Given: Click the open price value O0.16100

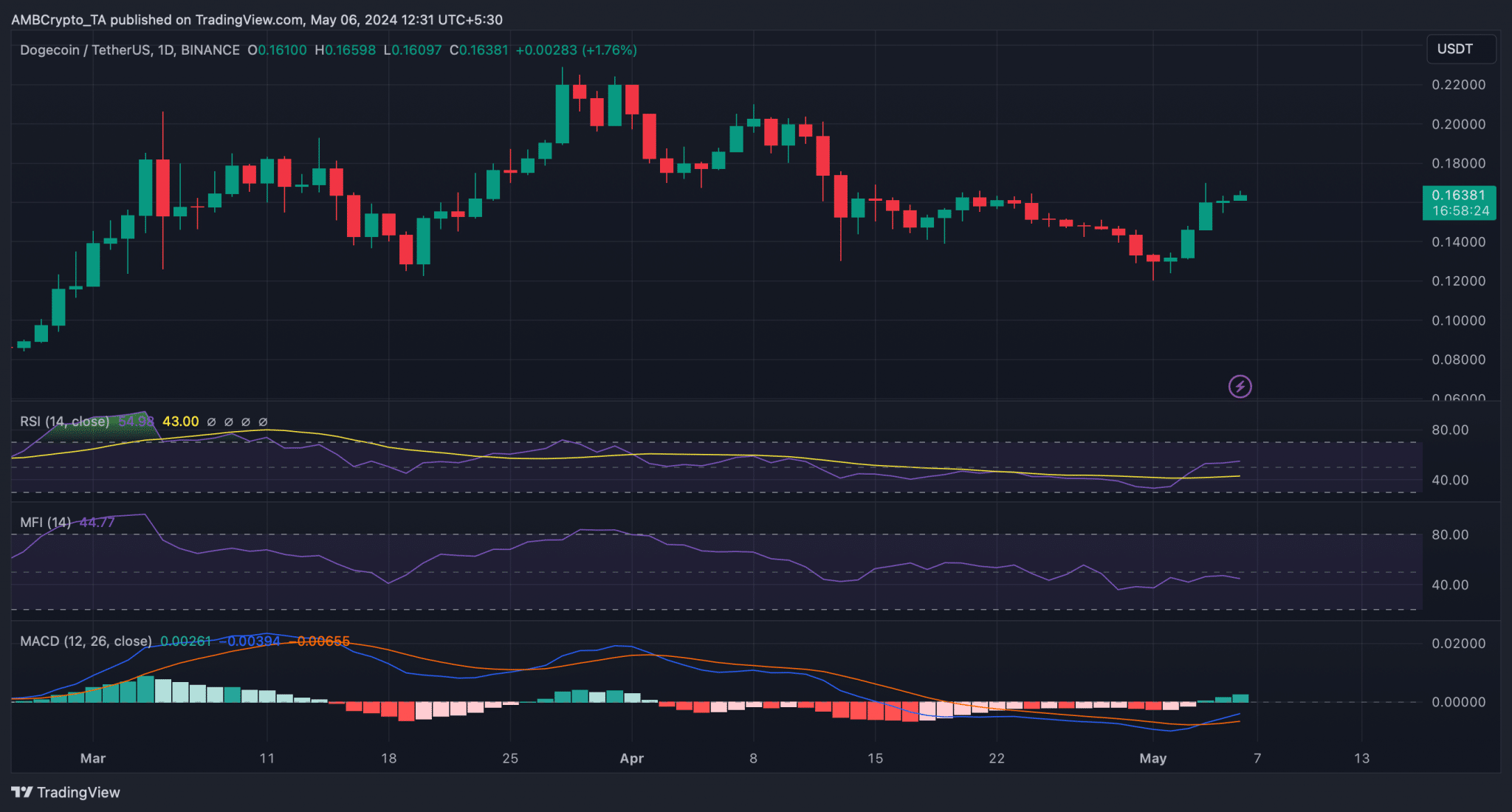Looking at the screenshot, I should pos(277,50).
